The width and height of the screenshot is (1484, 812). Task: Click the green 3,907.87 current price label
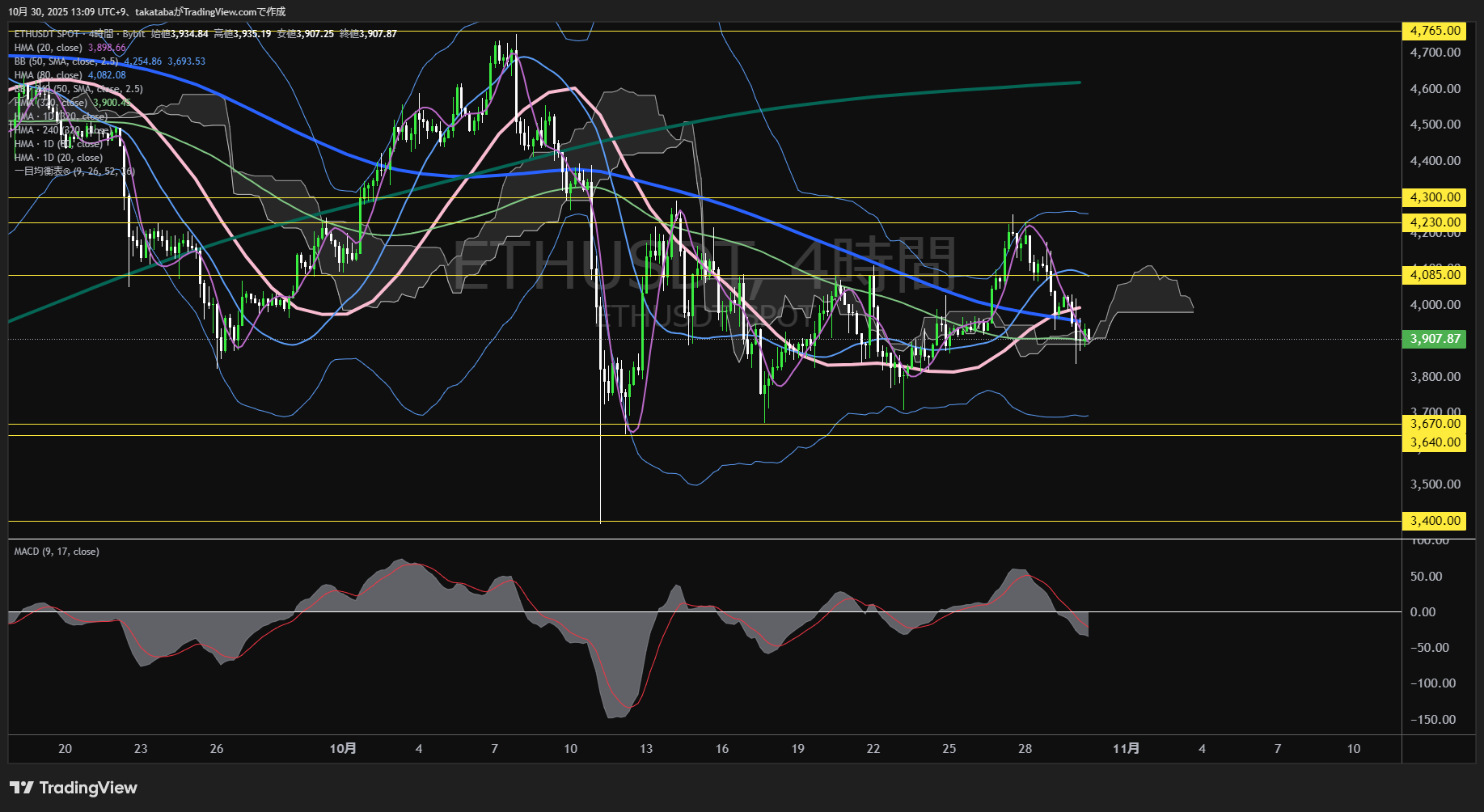tap(1435, 339)
